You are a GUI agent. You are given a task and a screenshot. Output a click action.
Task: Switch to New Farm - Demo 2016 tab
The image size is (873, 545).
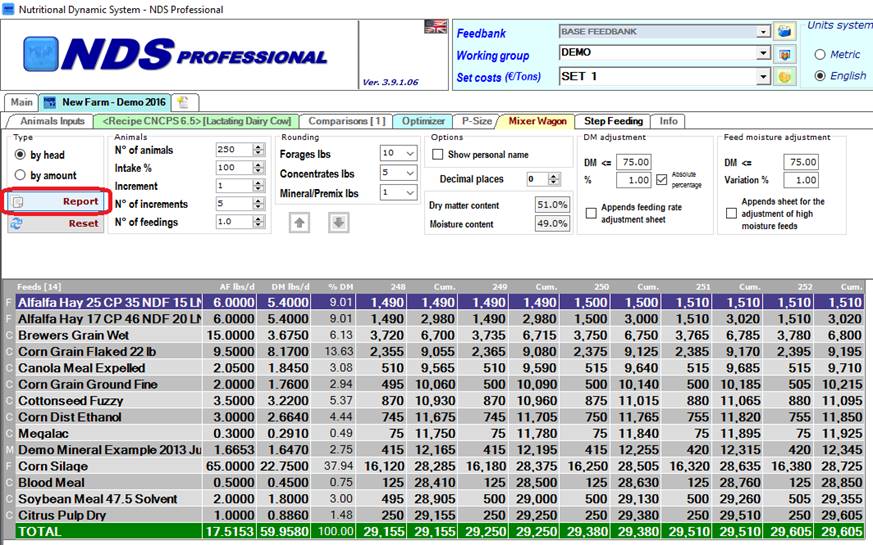pyautogui.click(x=105, y=102)
